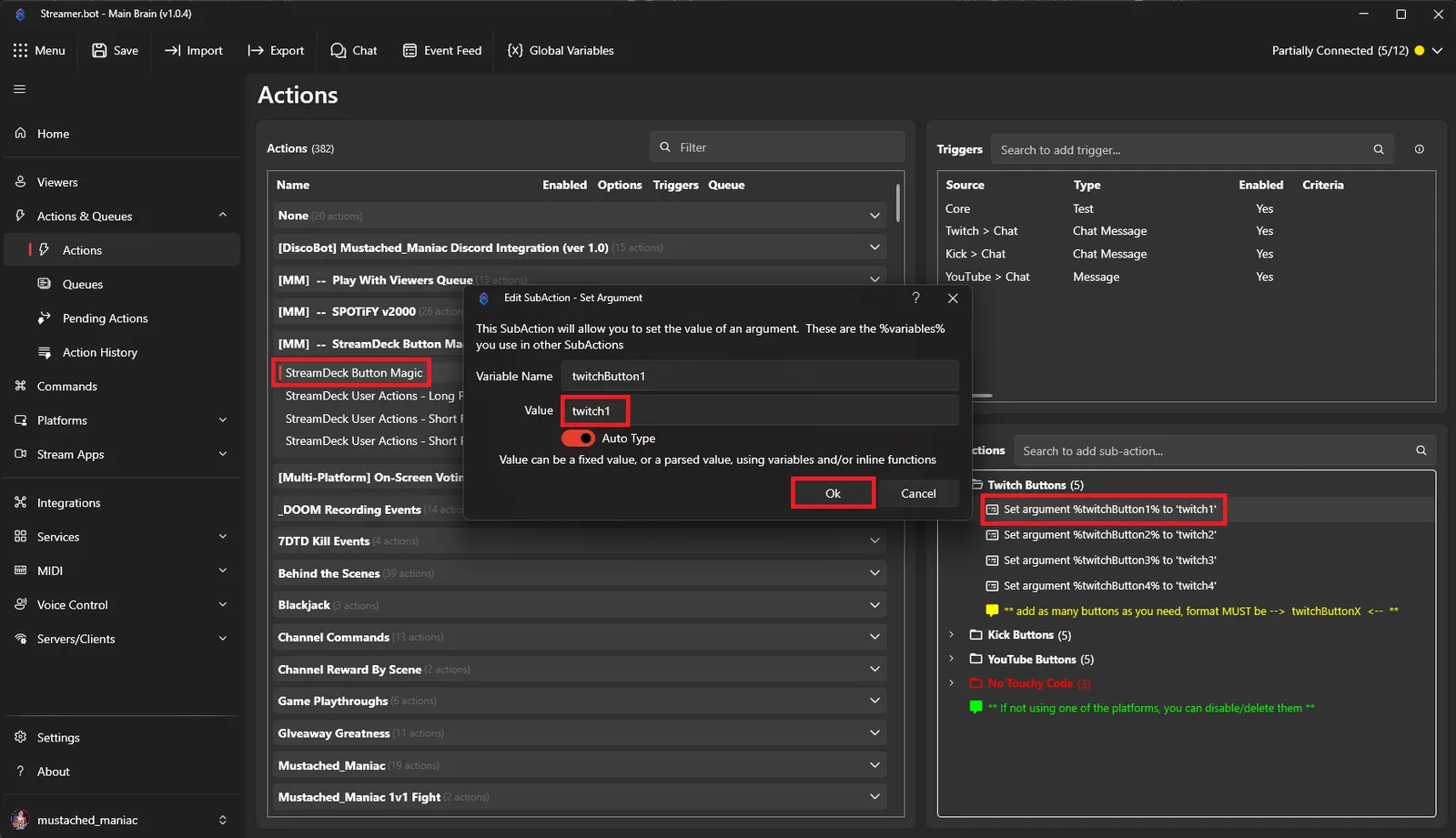The height and width of the screenshot is (838, 1456).
Task: Click the Triggers search magnifier icon
Action: [x=1379, y=150]
